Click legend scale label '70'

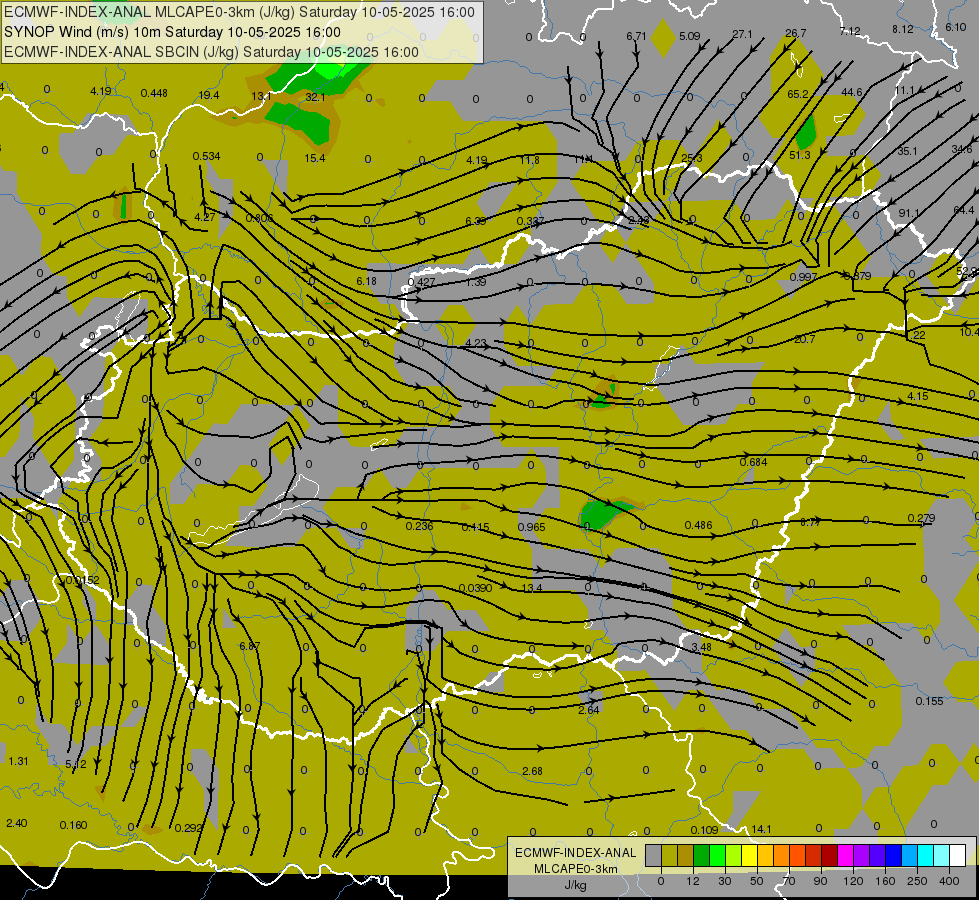click(789, 881)
